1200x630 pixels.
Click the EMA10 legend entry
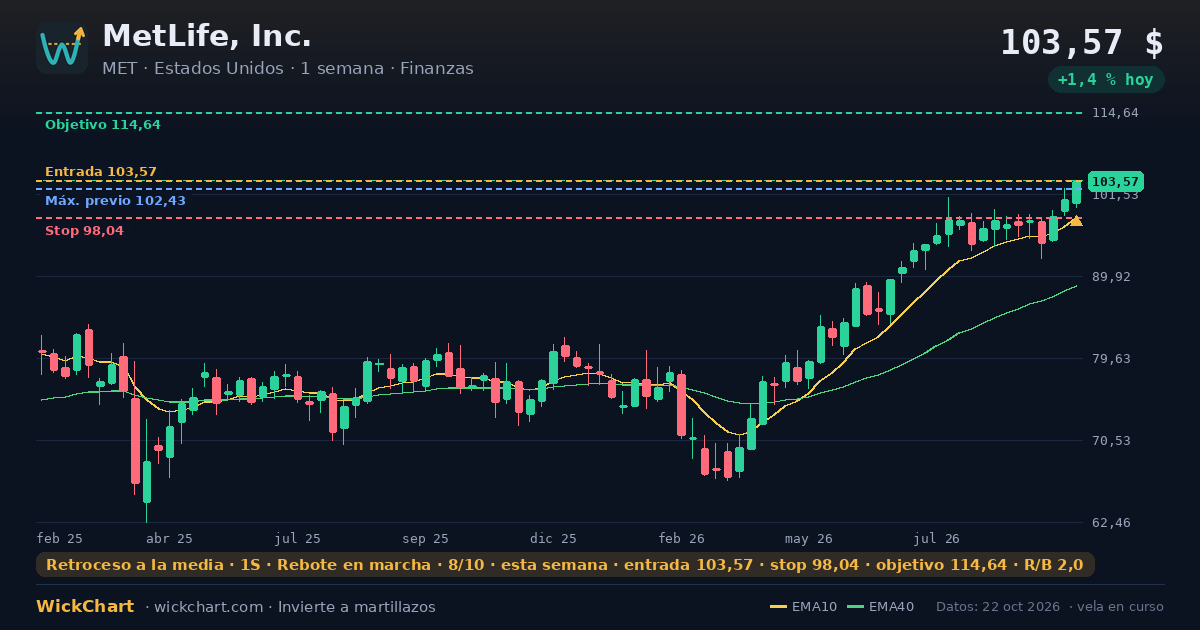804,607
